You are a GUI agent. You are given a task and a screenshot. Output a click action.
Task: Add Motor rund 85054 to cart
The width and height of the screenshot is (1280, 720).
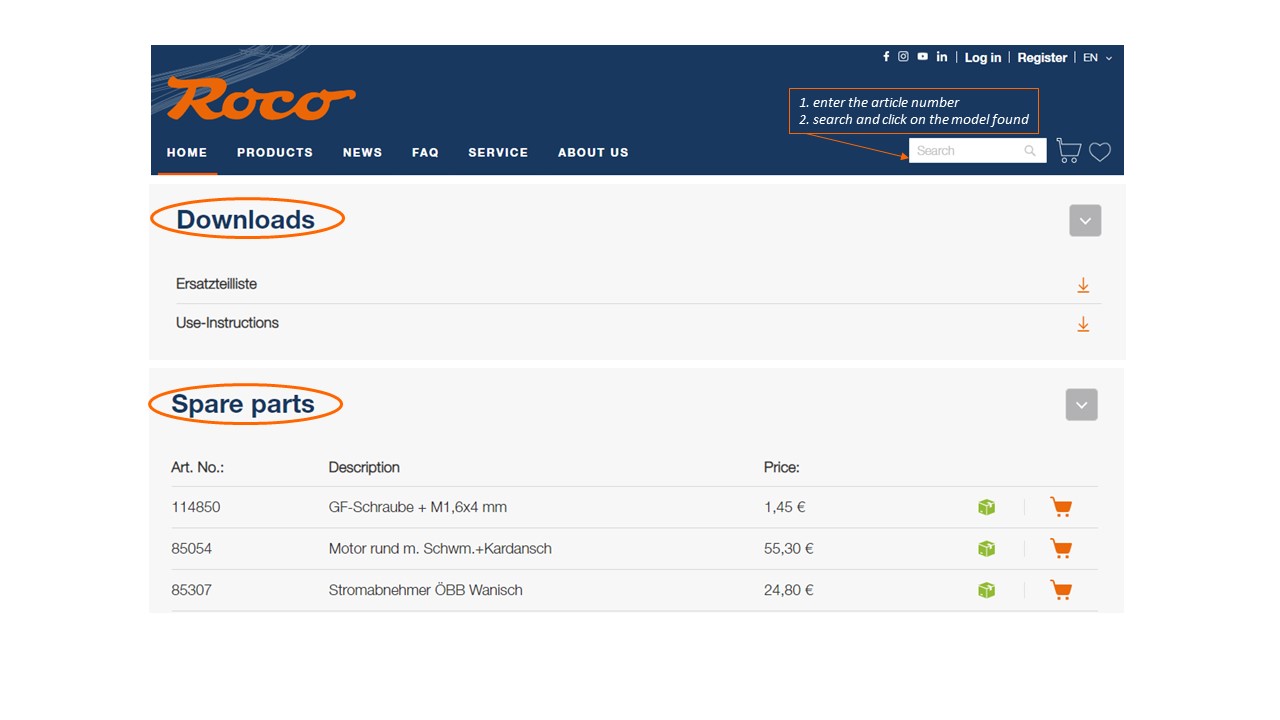(1061, 548)
